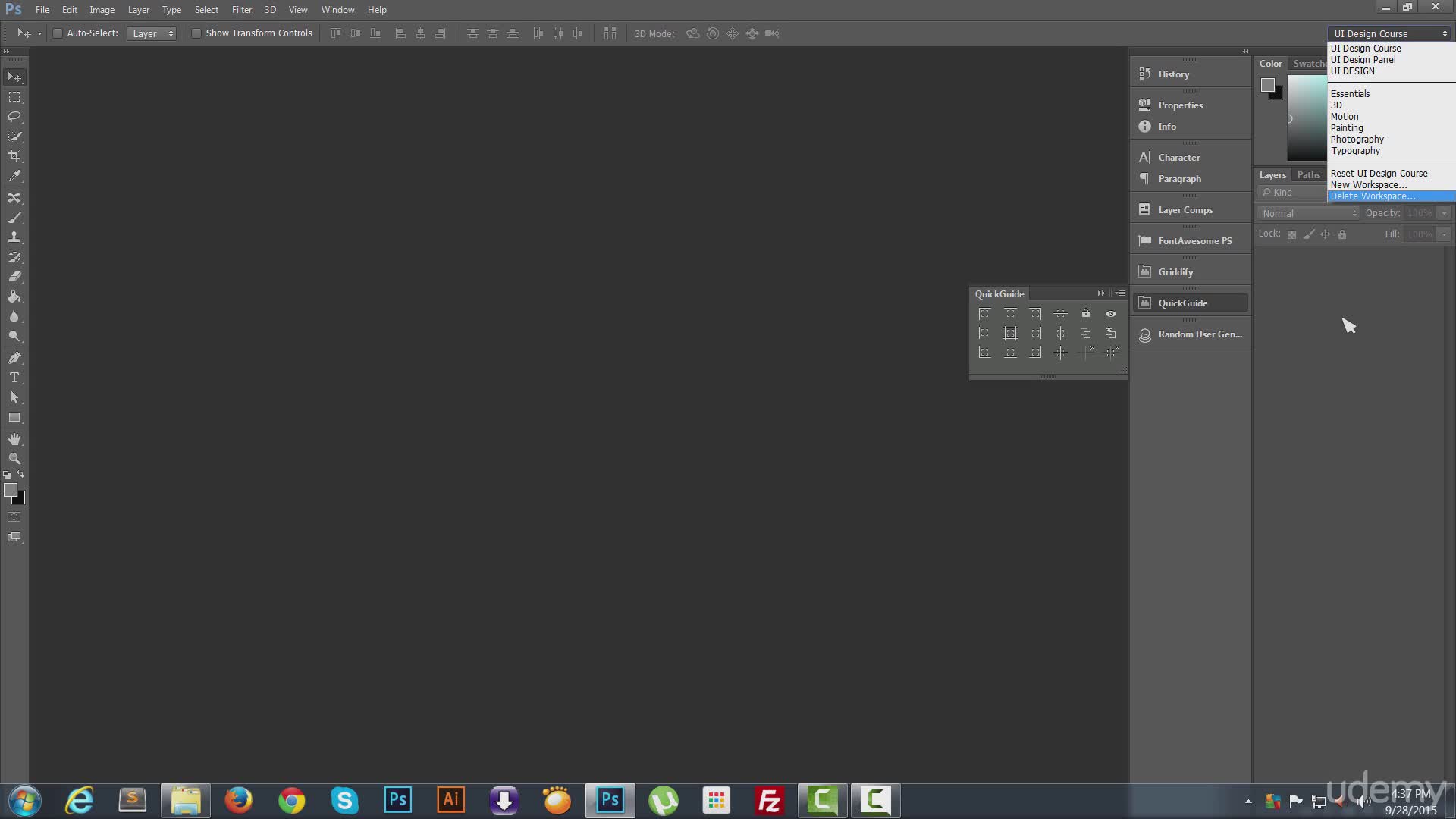Switch to the Swatches tab

coord(1309,64)
